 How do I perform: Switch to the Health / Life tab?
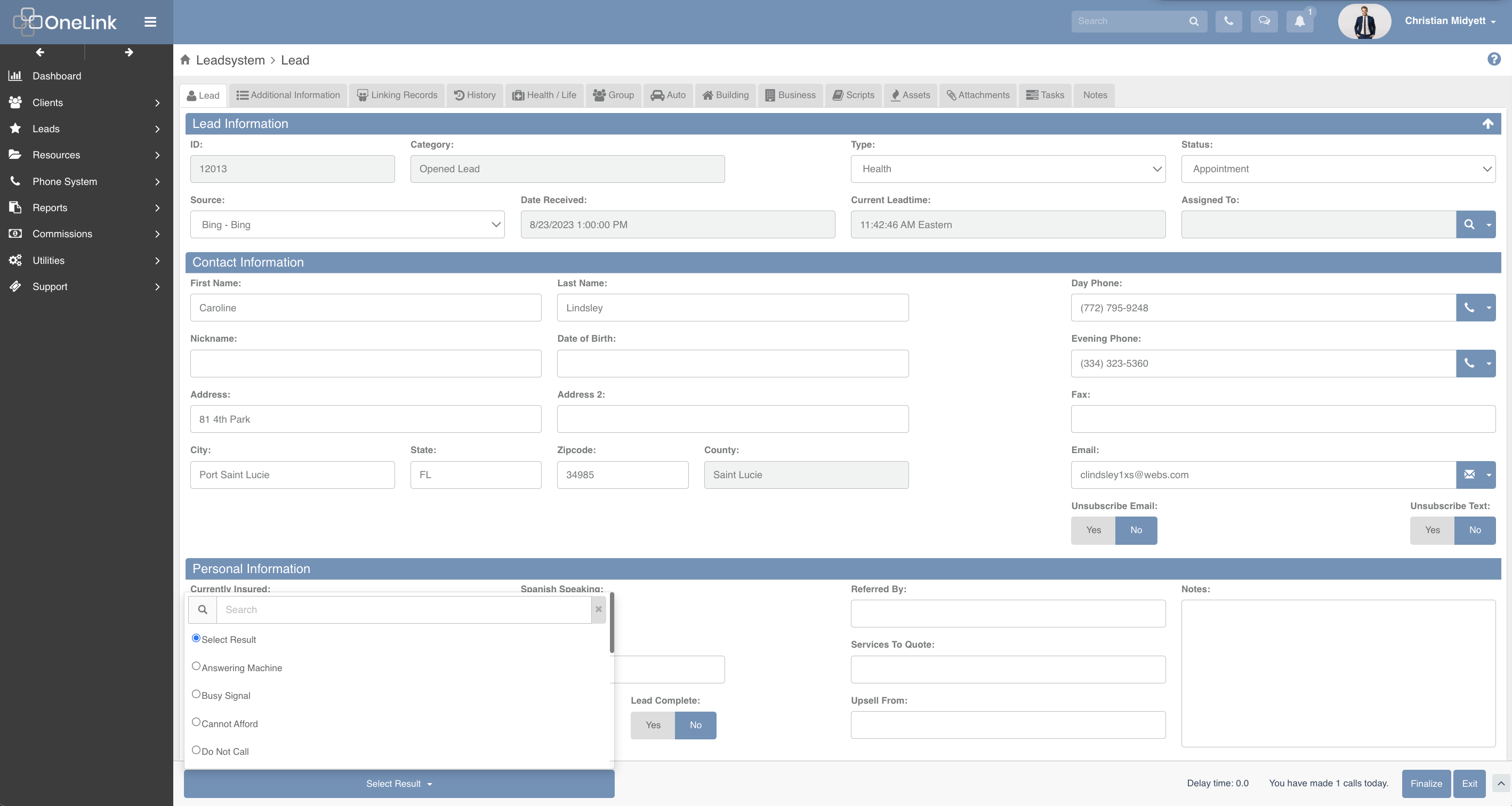(x=543, y=94)
